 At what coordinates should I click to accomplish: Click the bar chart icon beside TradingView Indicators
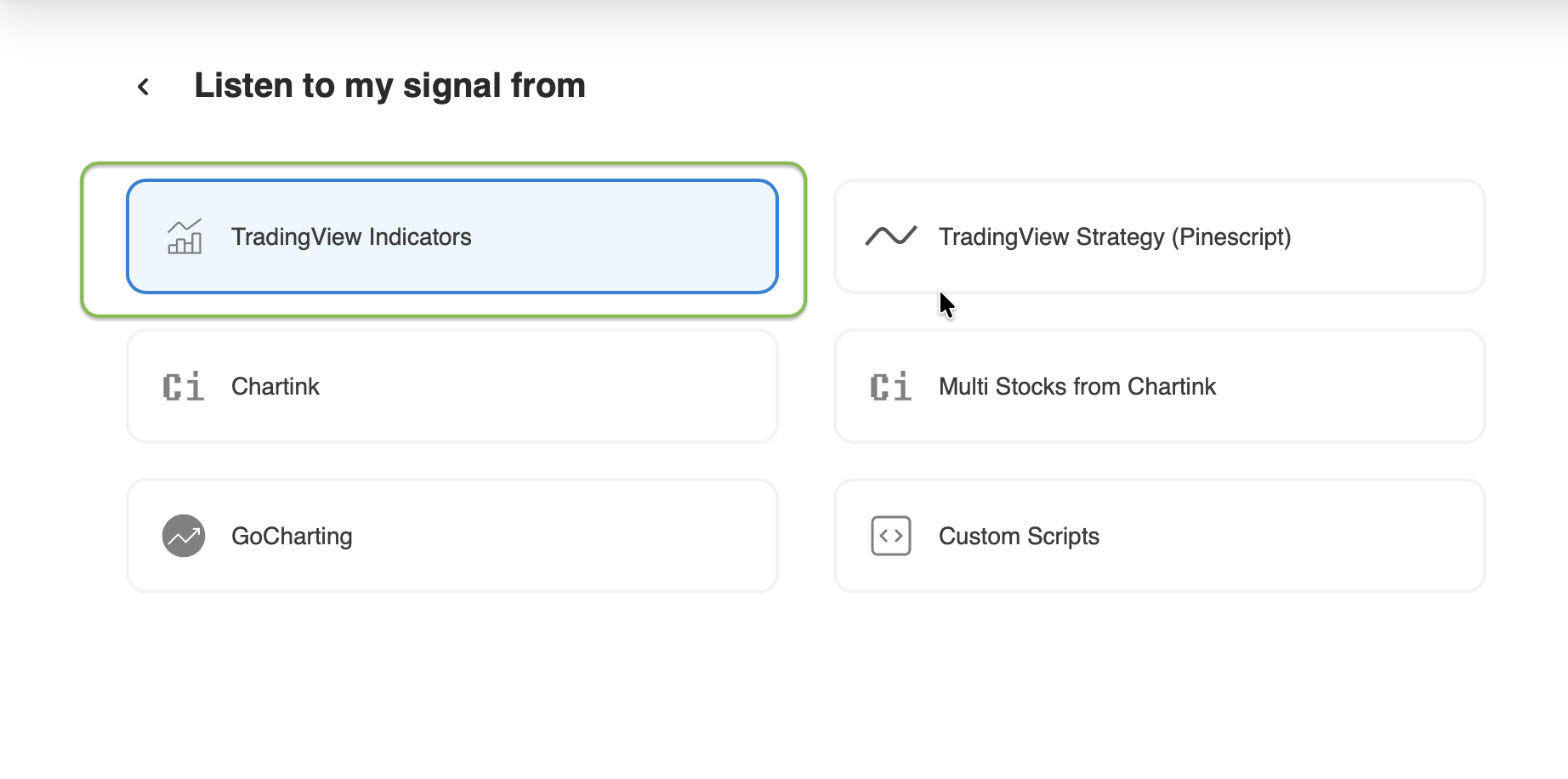184,237
